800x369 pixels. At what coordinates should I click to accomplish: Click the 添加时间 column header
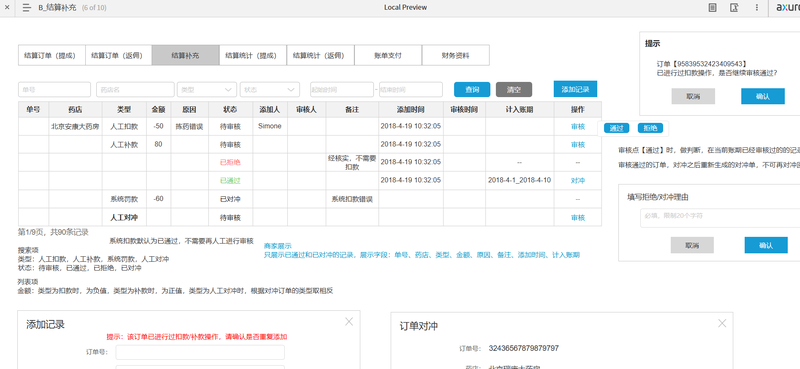click(x=411, y=110)
